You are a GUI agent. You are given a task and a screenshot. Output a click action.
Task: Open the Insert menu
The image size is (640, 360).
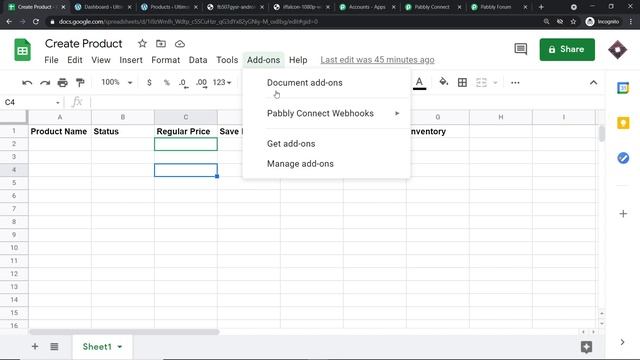[131, 60]
